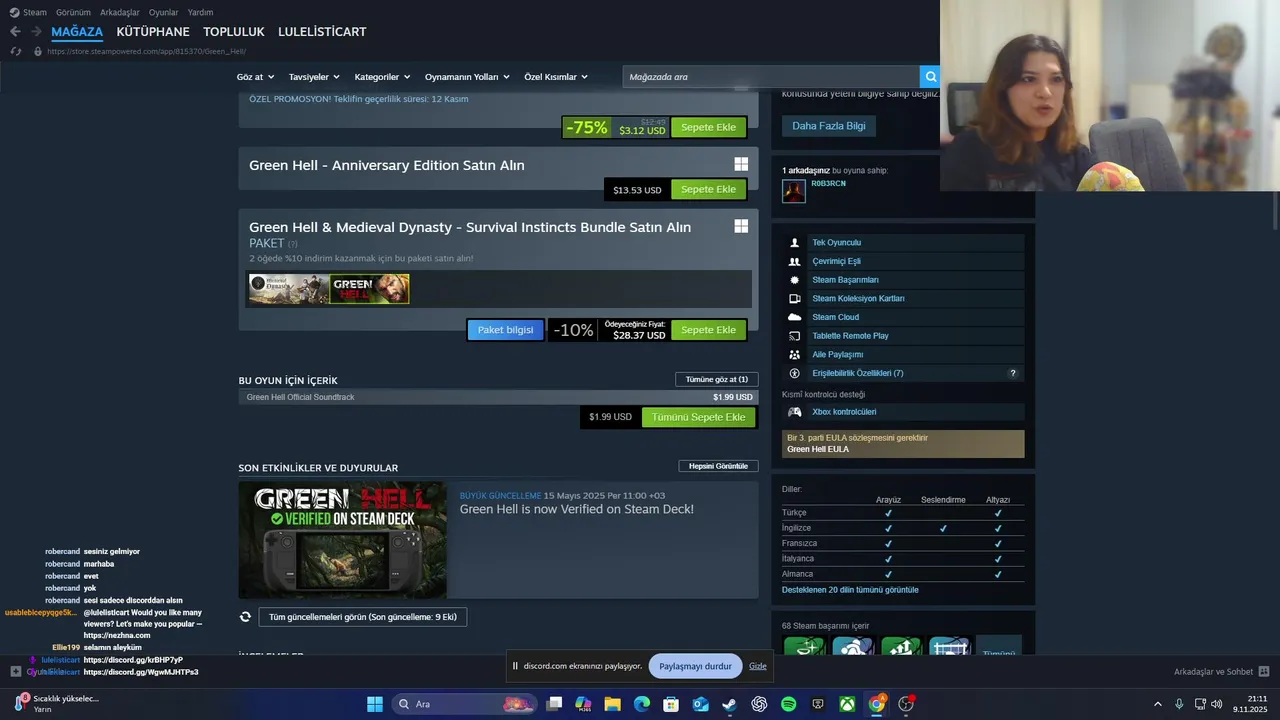Viewport: 1280px width, 720px height.
Task: Click Windows icon on Survival Instincts Bundle
Action: (741, 226)
